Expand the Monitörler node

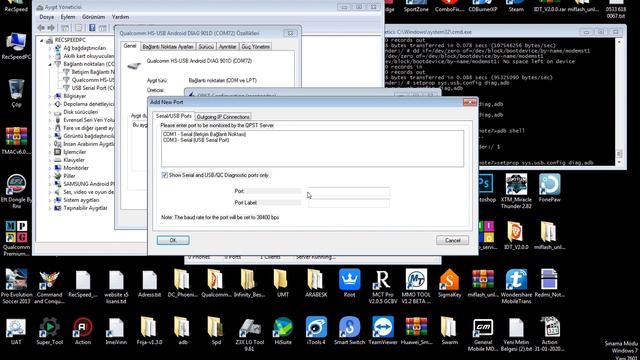[x=50, y=168]
